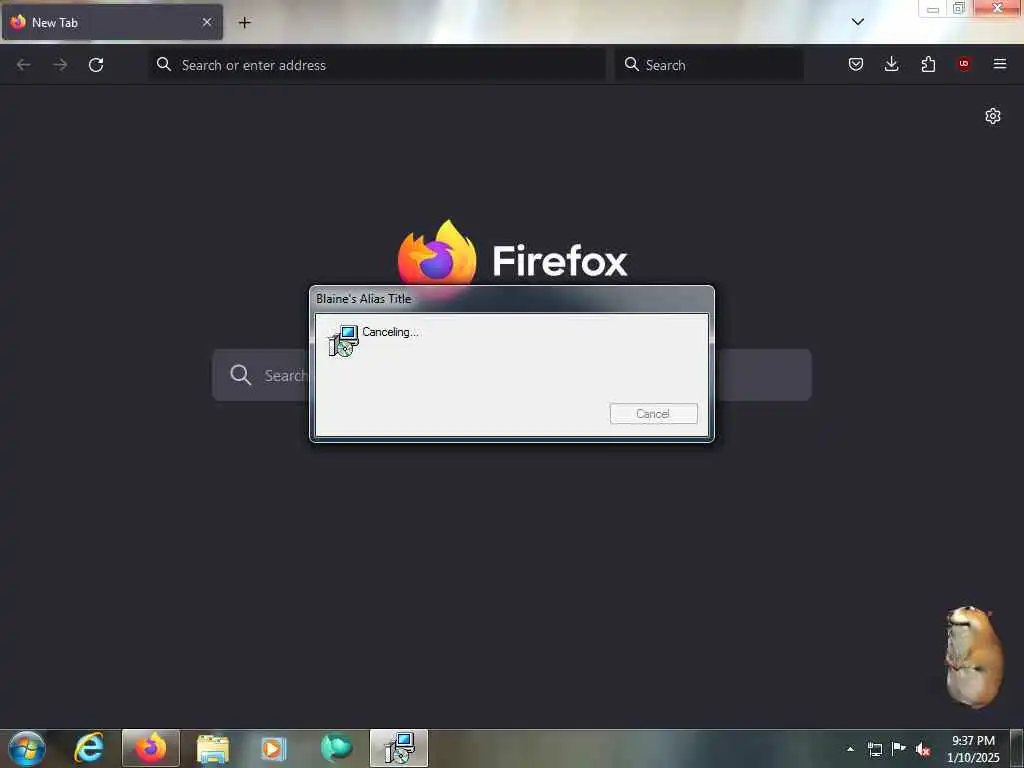The image size is (1024, 768).
Task: Switch to Firefox taskbar button
Action: click(x=151, y=748)
